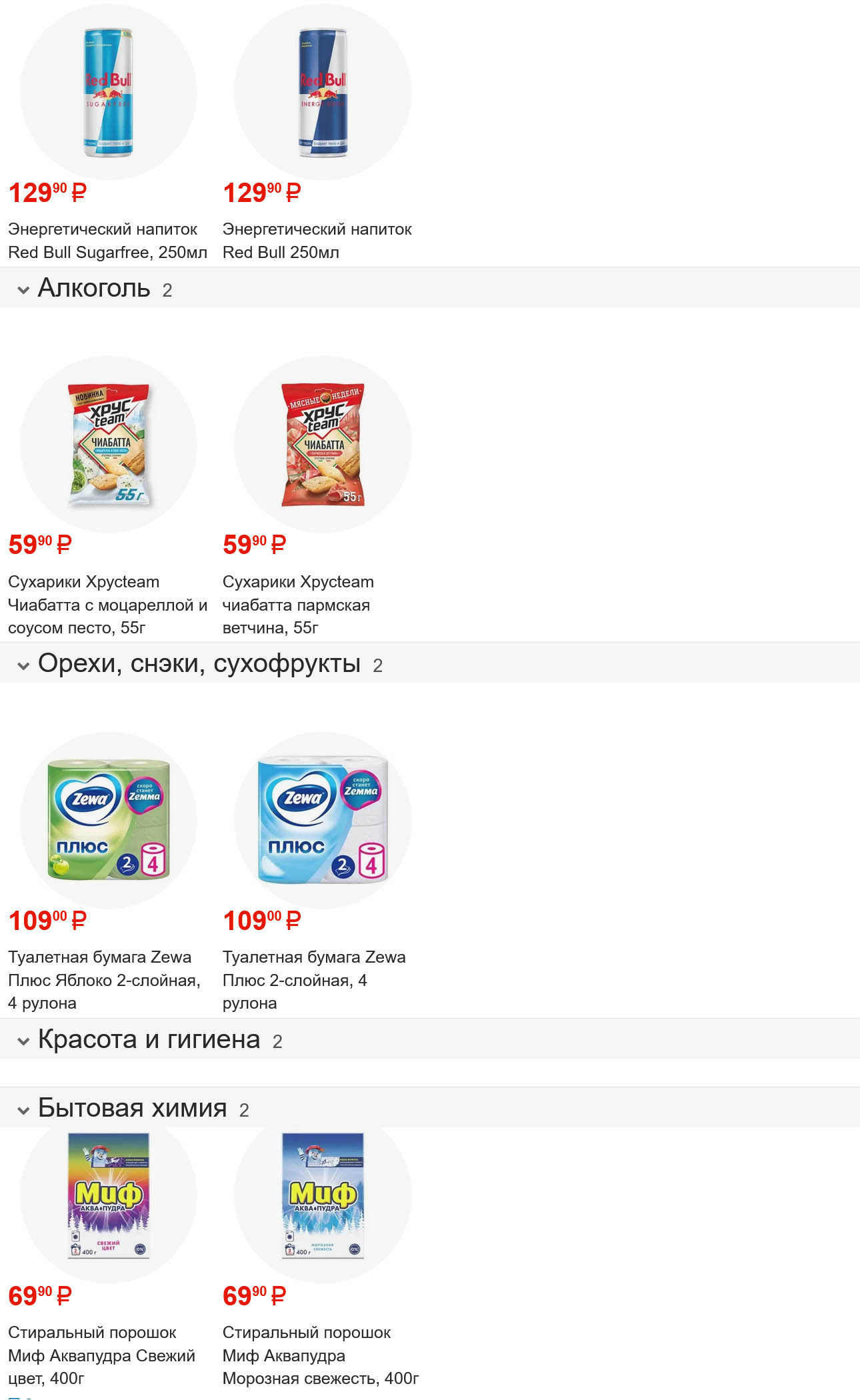Click Стиральный порошок Миф Морозная свежесть title
The width and height of the screenshot is (860, 1400).
tap(320, 1355)
